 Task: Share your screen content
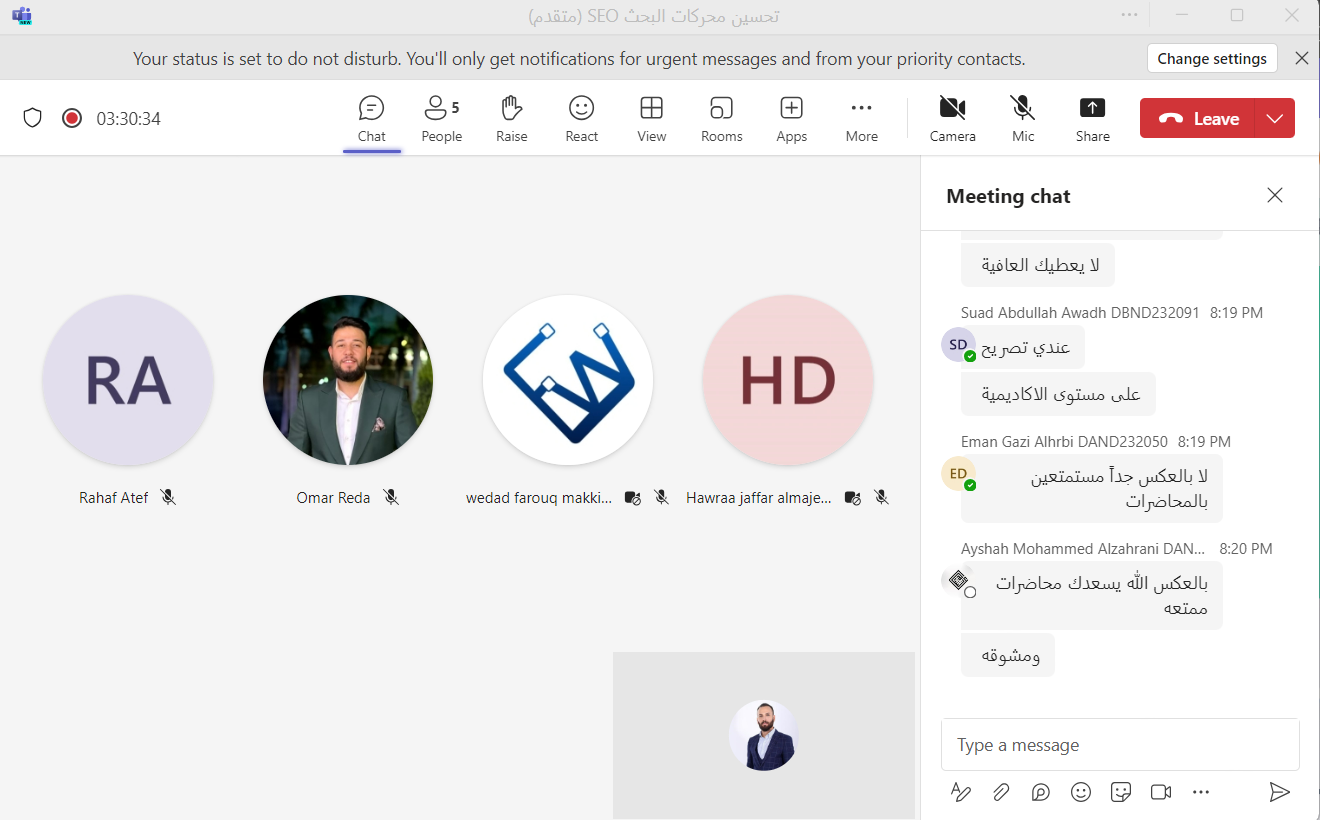click(x=1093, y=119)
